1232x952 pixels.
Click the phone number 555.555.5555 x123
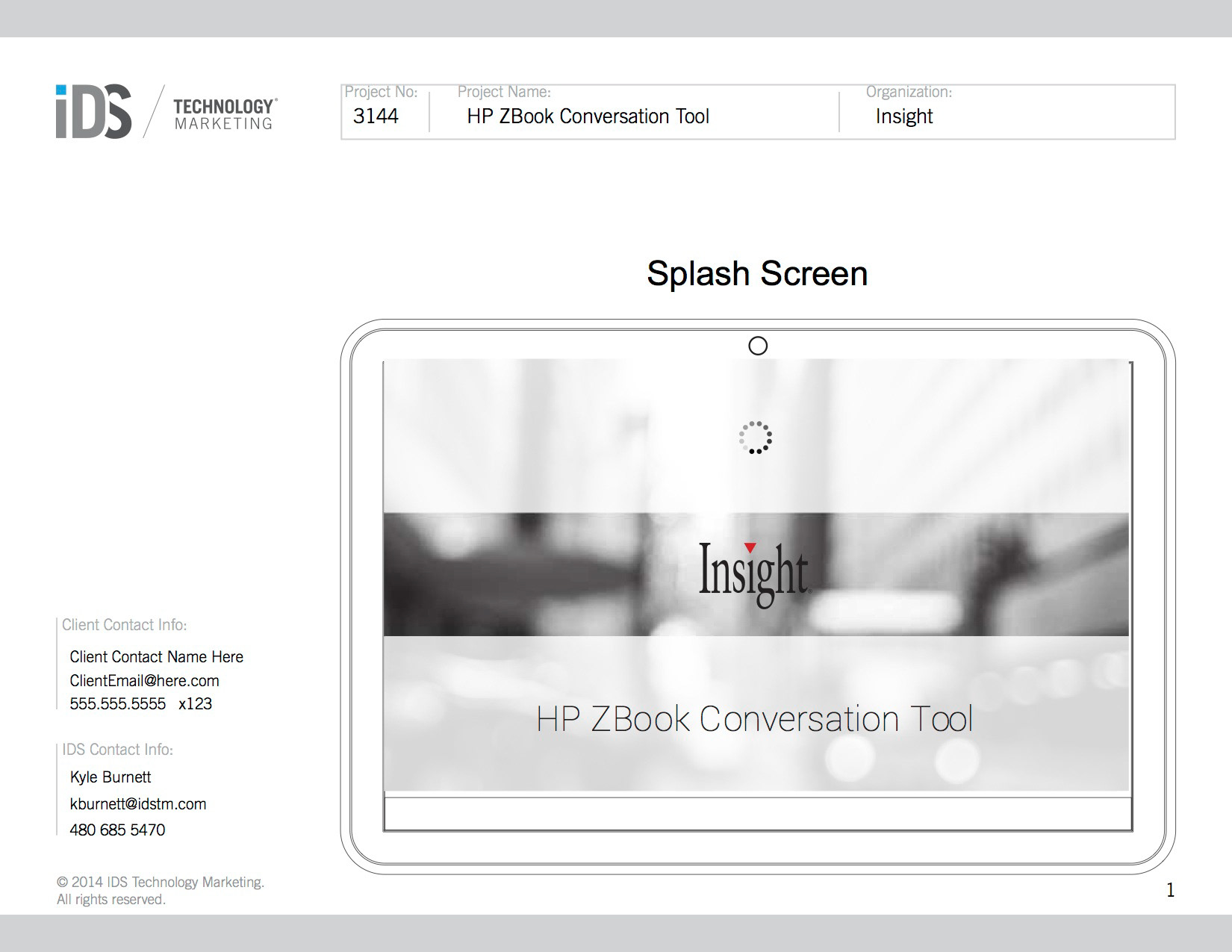coord(141,704)
